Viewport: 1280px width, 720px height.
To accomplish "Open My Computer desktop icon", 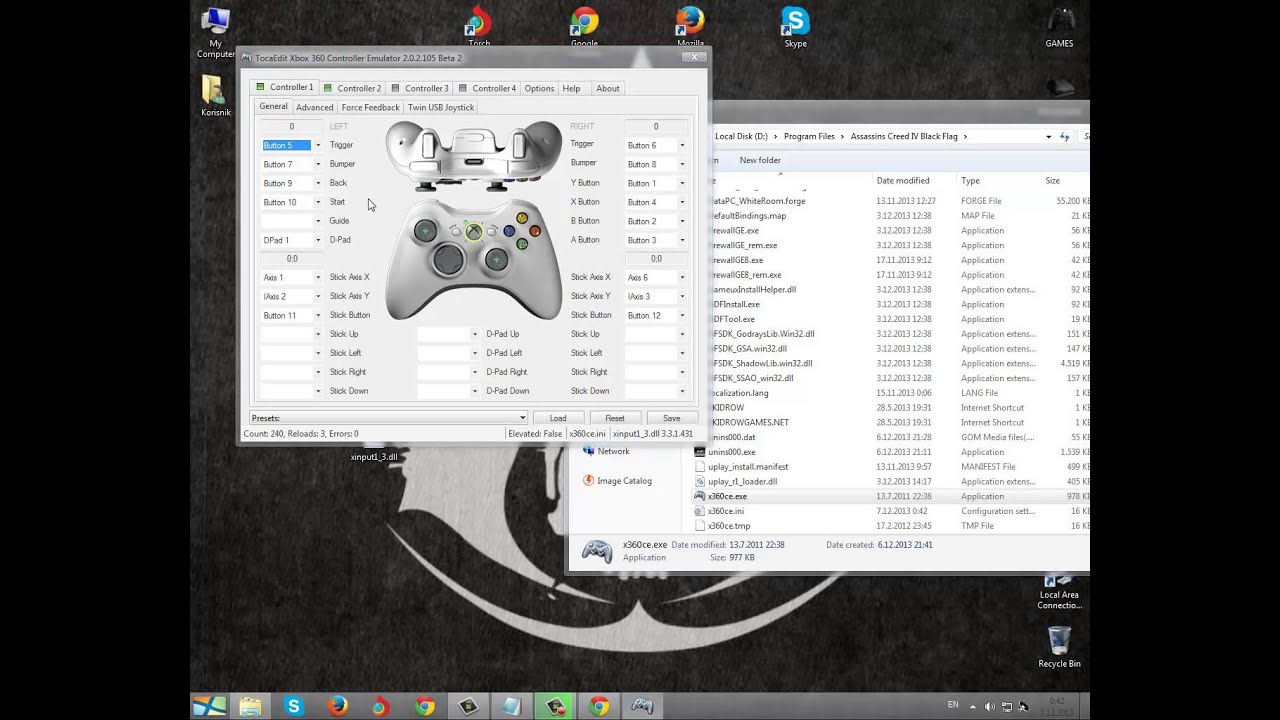I will 215,34.
